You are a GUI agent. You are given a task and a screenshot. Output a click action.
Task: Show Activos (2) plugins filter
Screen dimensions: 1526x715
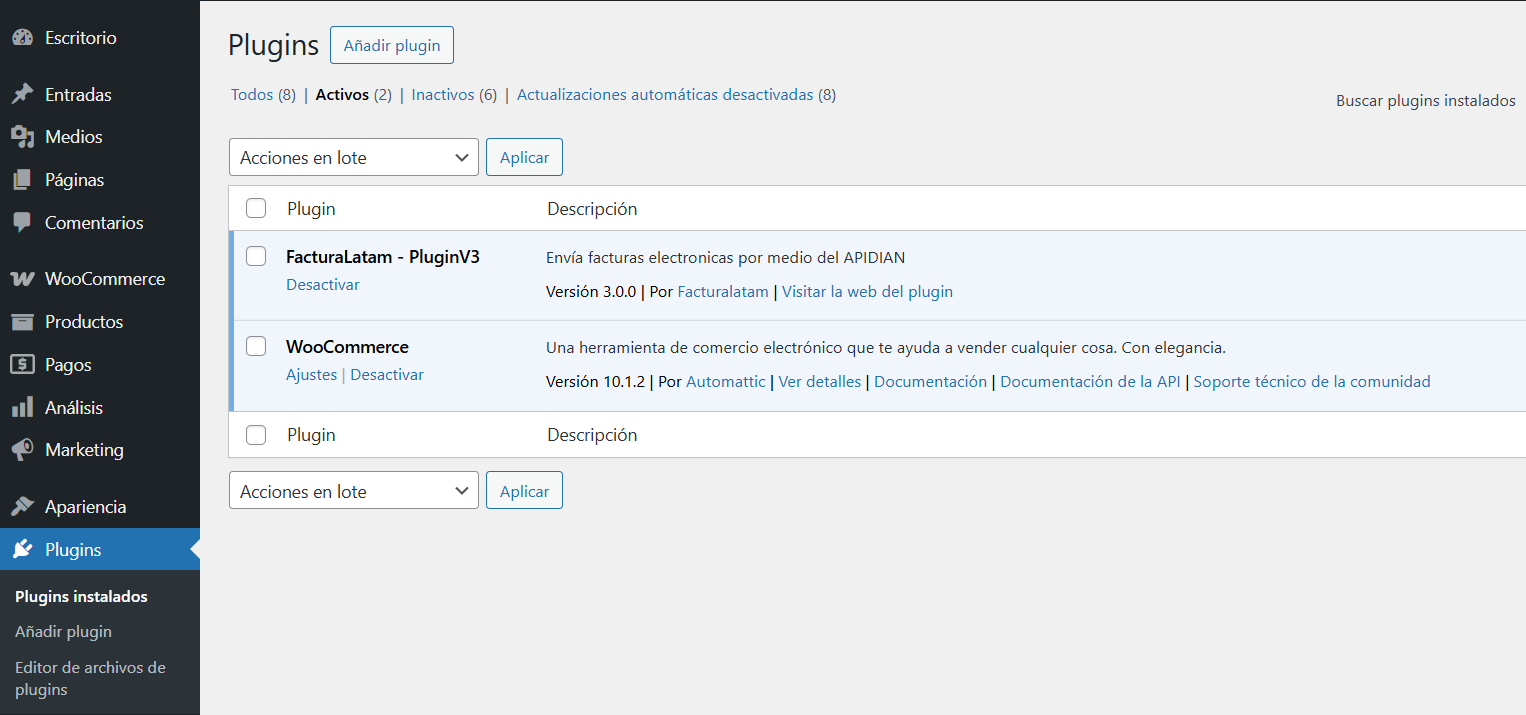(353, 95)
